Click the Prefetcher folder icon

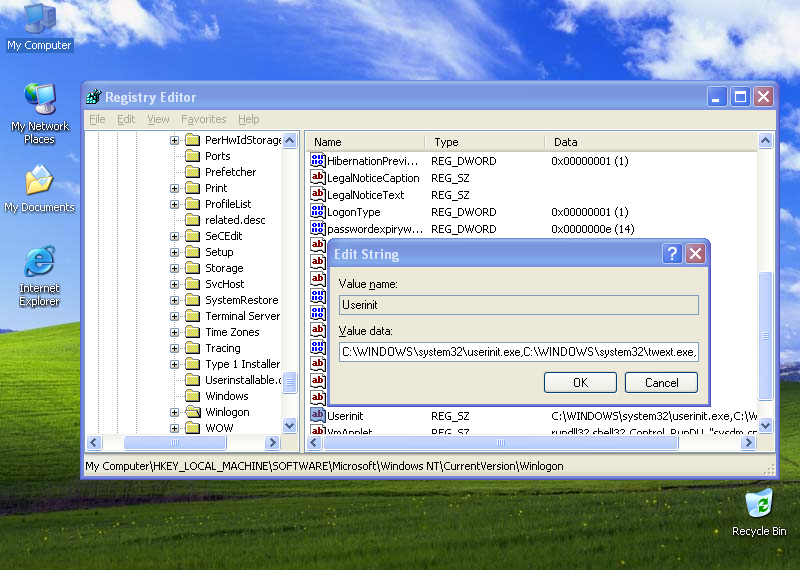click(192, 171)
